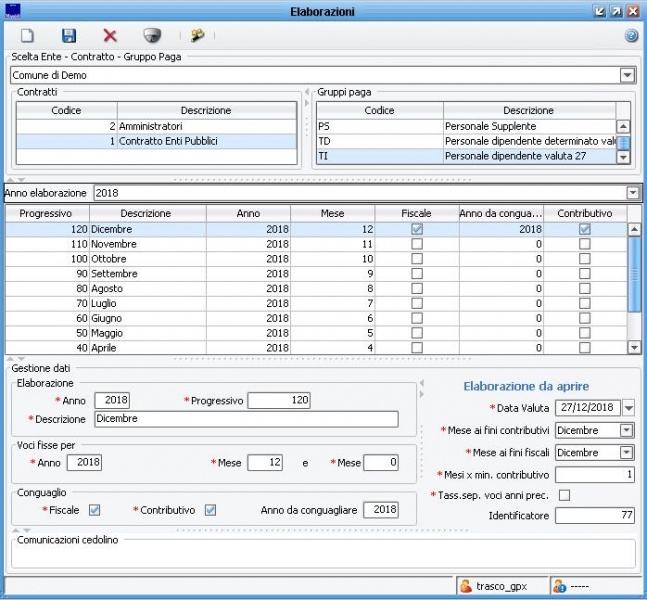Screen dimensions: 647x600
Task: Click the Mese column header
Action: tap(332, 213)
